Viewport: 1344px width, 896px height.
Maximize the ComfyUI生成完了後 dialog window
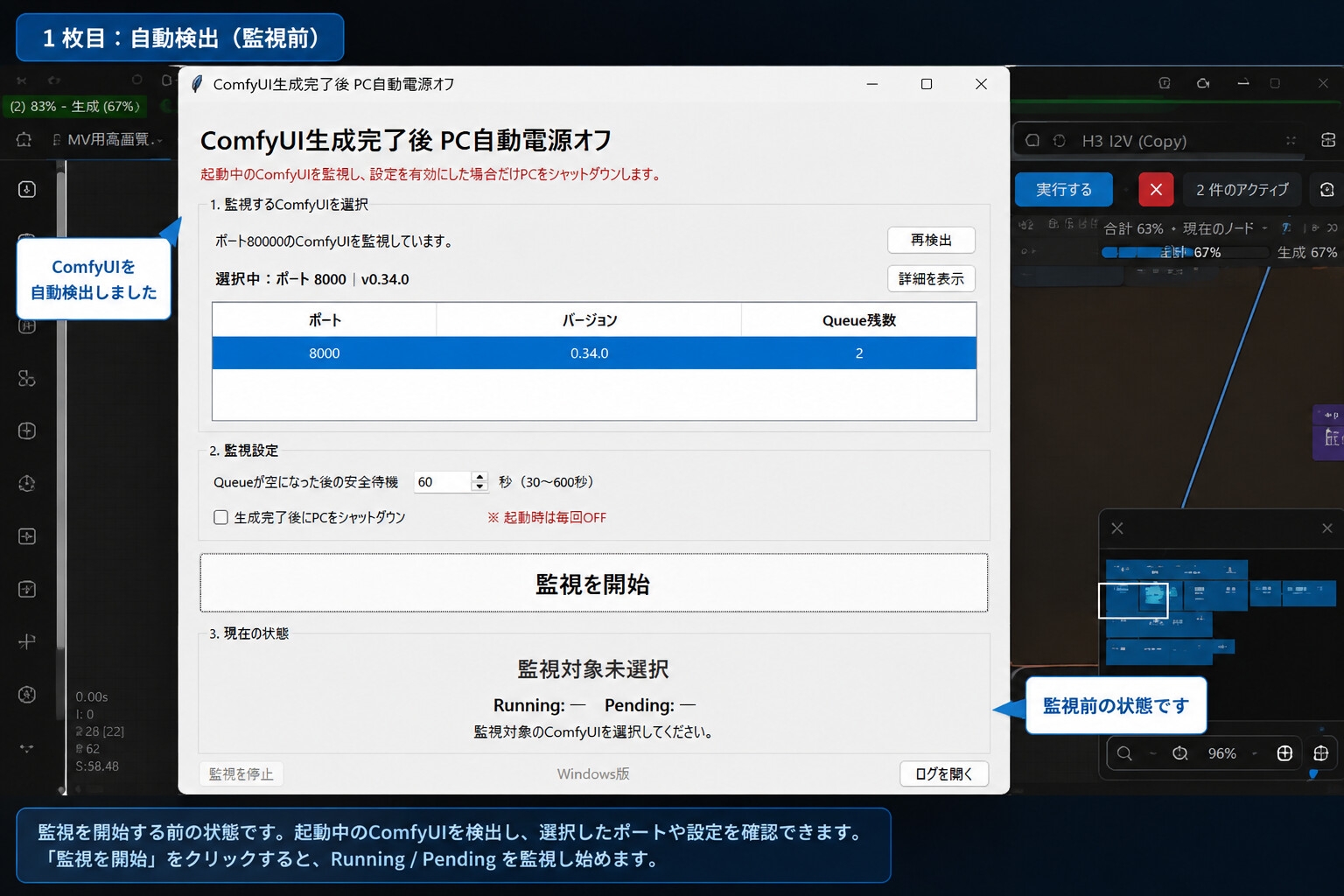[927, 84]
